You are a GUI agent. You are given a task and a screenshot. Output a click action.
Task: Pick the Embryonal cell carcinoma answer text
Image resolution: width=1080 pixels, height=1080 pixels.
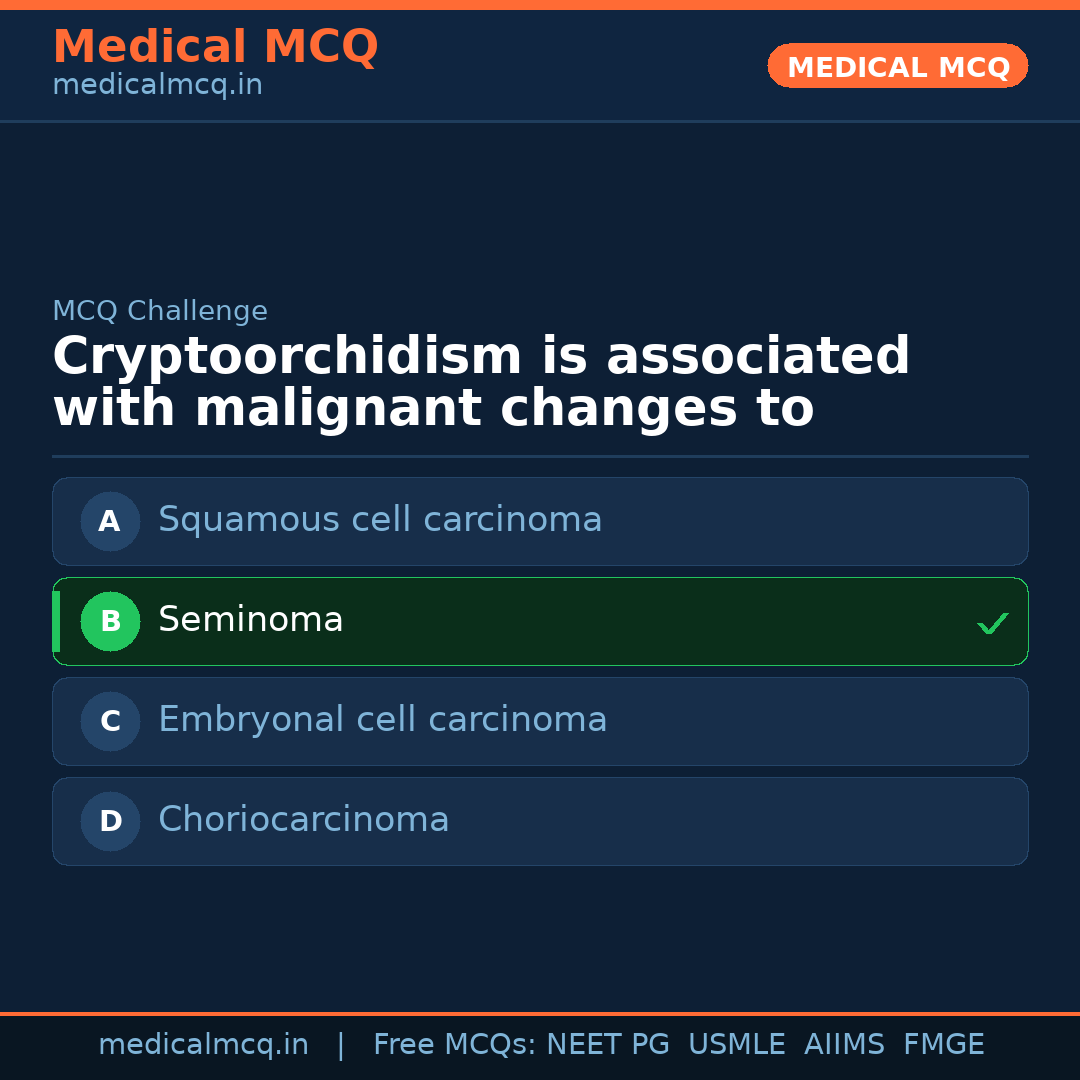tap(383, 720)
